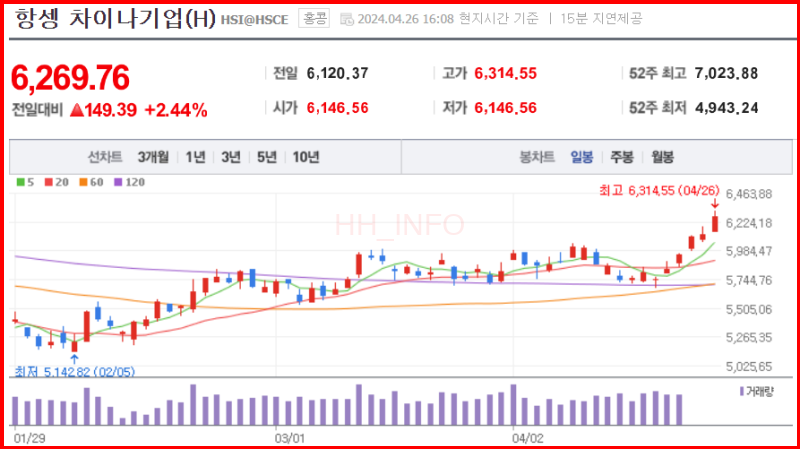Click the 04/02 date axis label
The height and width of the screenshot is (449, 800).
528,438
